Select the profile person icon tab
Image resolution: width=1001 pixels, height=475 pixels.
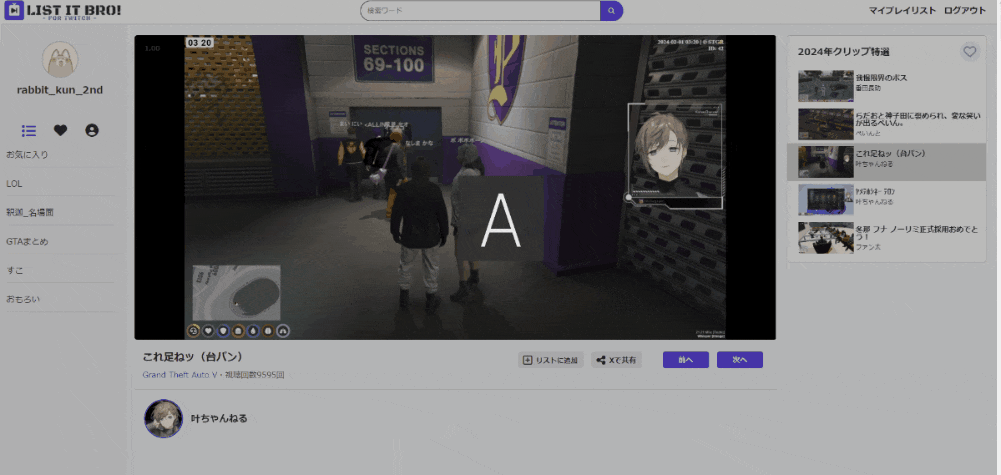click(x=92, y=130)
